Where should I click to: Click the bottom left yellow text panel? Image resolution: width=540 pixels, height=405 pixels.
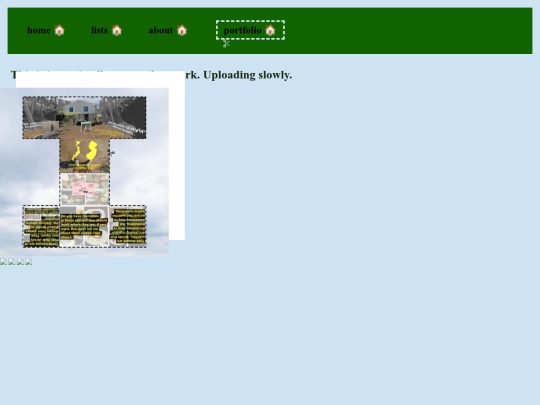point(41,227)
